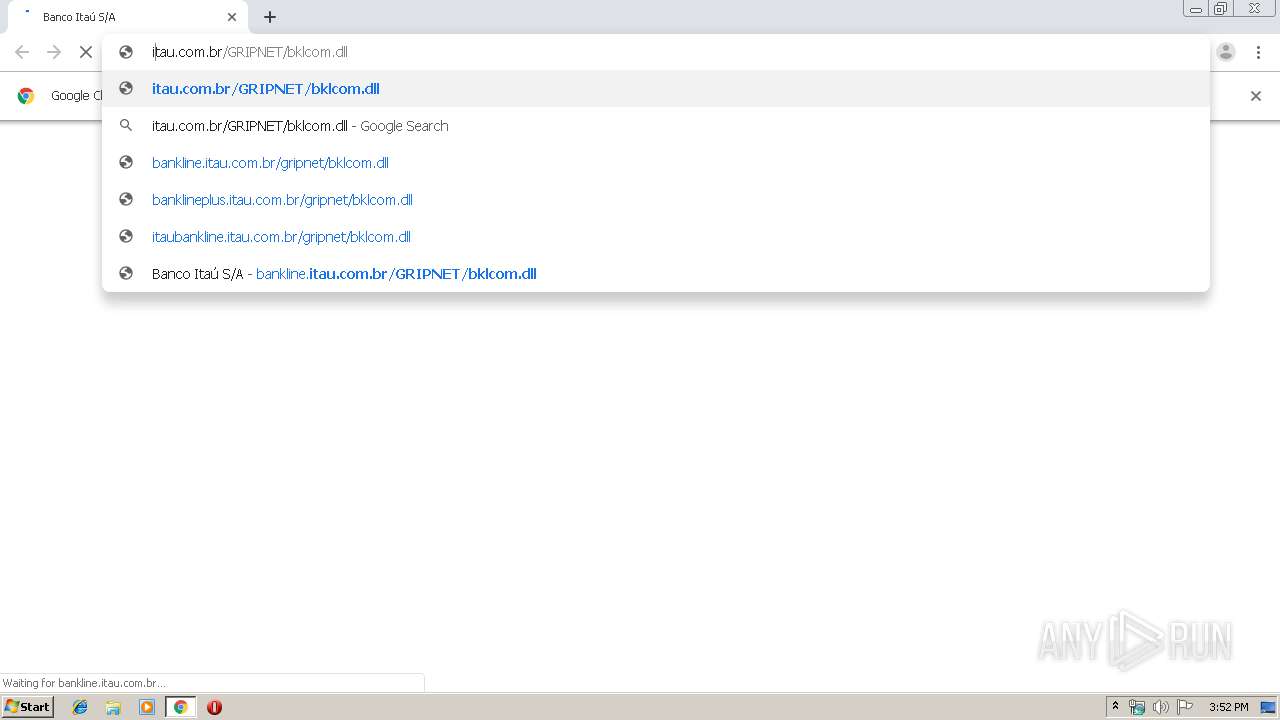The width and height of the screenshot is (1280, 720).
Task: Restore down the Chrome window
Action: [1221, 9]
